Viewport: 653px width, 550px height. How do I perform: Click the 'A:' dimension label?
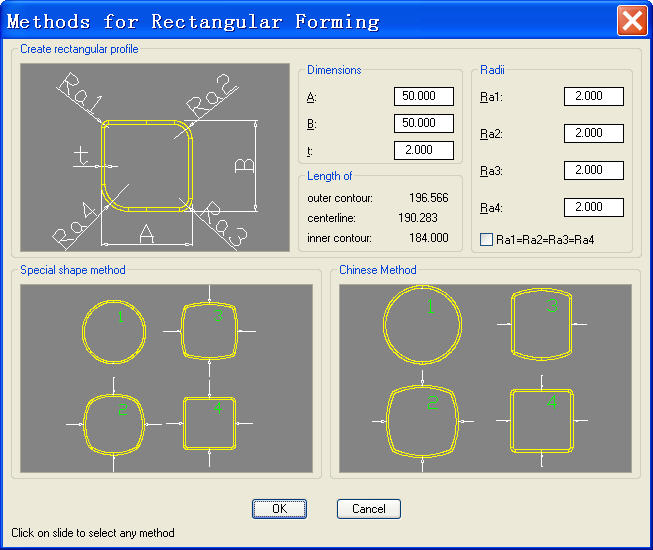click(312, 97)
